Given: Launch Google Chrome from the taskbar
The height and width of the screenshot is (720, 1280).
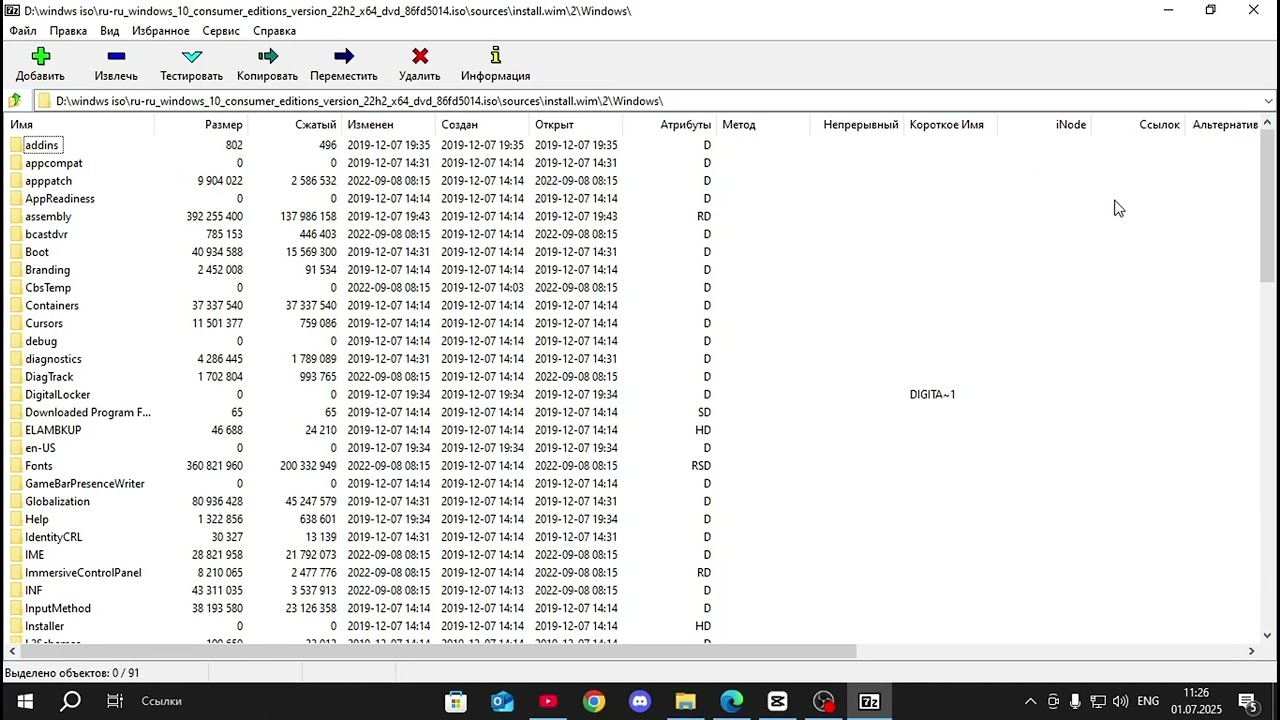Looking at the screenshot, I should click(x=594, y=701).
